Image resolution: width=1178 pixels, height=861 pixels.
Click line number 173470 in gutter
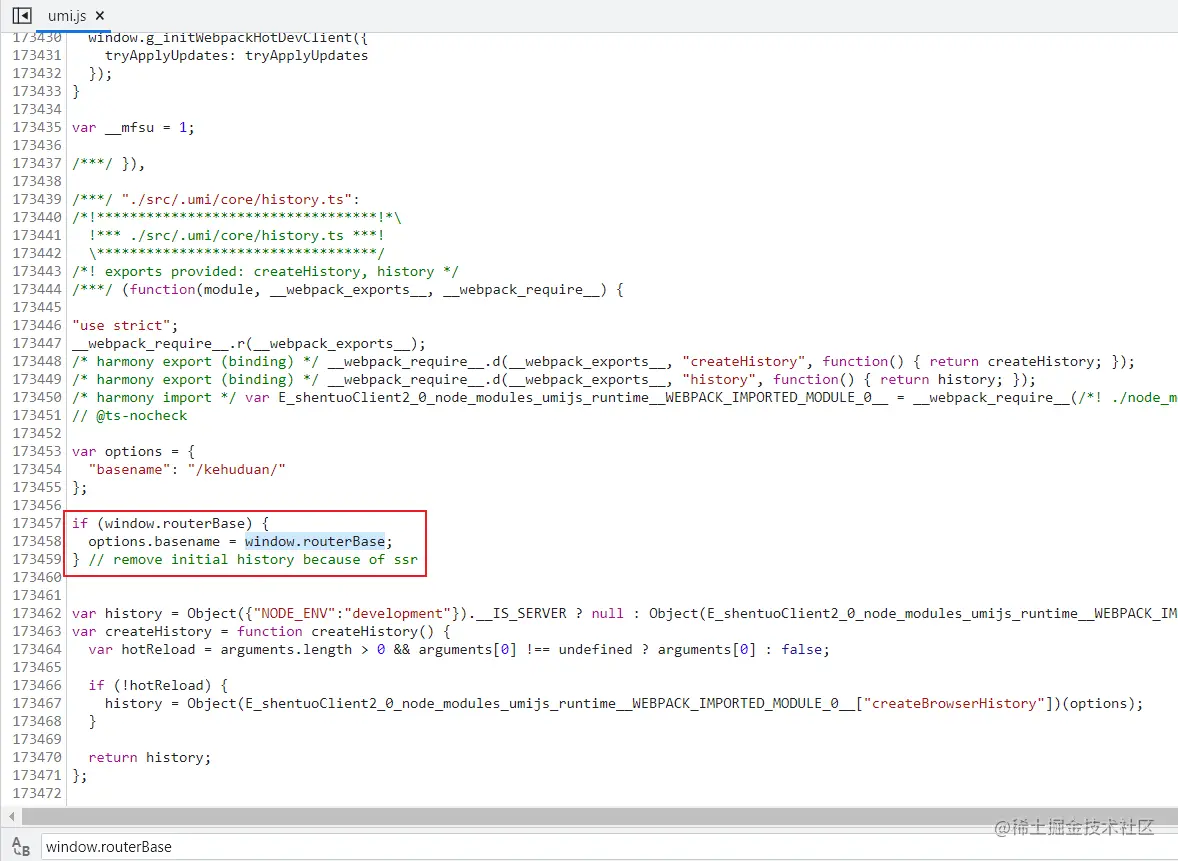(x=37, y=757)
